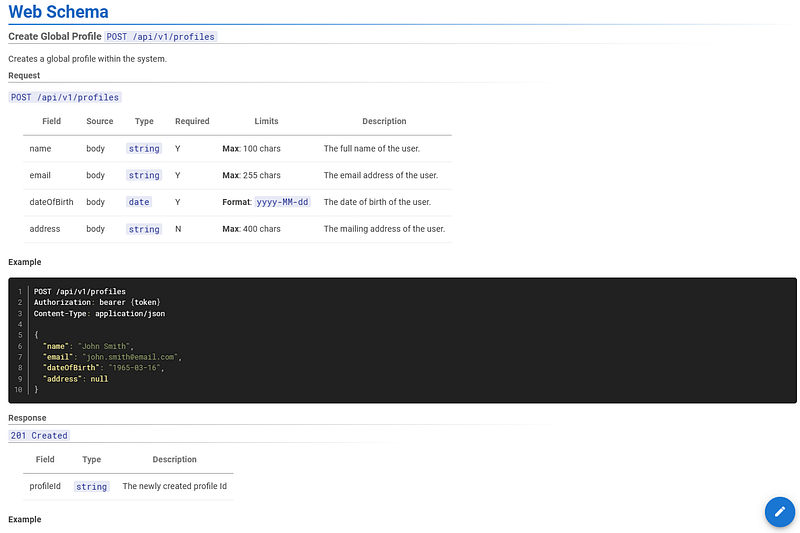Viewport: 800px width, 533px height.
Task: Click the address field cell
Action: 45,229
